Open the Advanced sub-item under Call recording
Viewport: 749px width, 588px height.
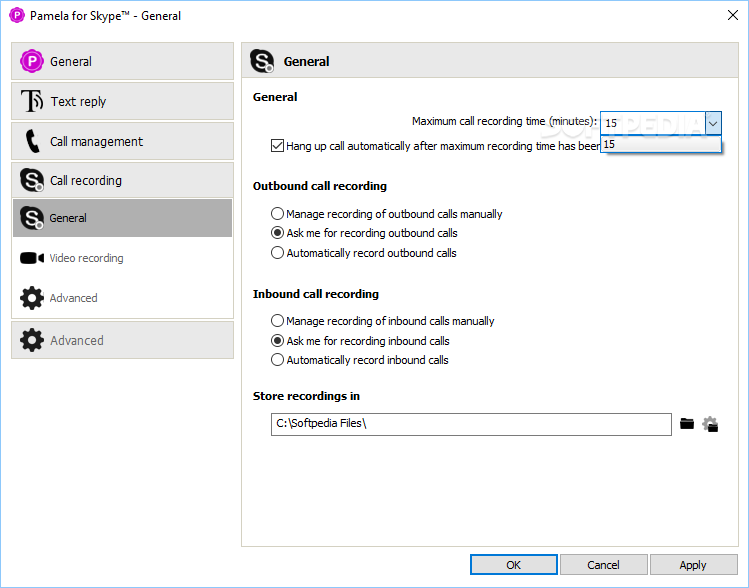tap(122, 298)
